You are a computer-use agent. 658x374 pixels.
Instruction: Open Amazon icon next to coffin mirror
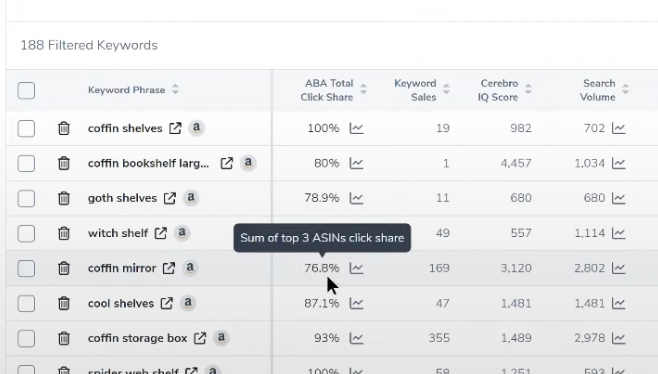tap(190, 267)
